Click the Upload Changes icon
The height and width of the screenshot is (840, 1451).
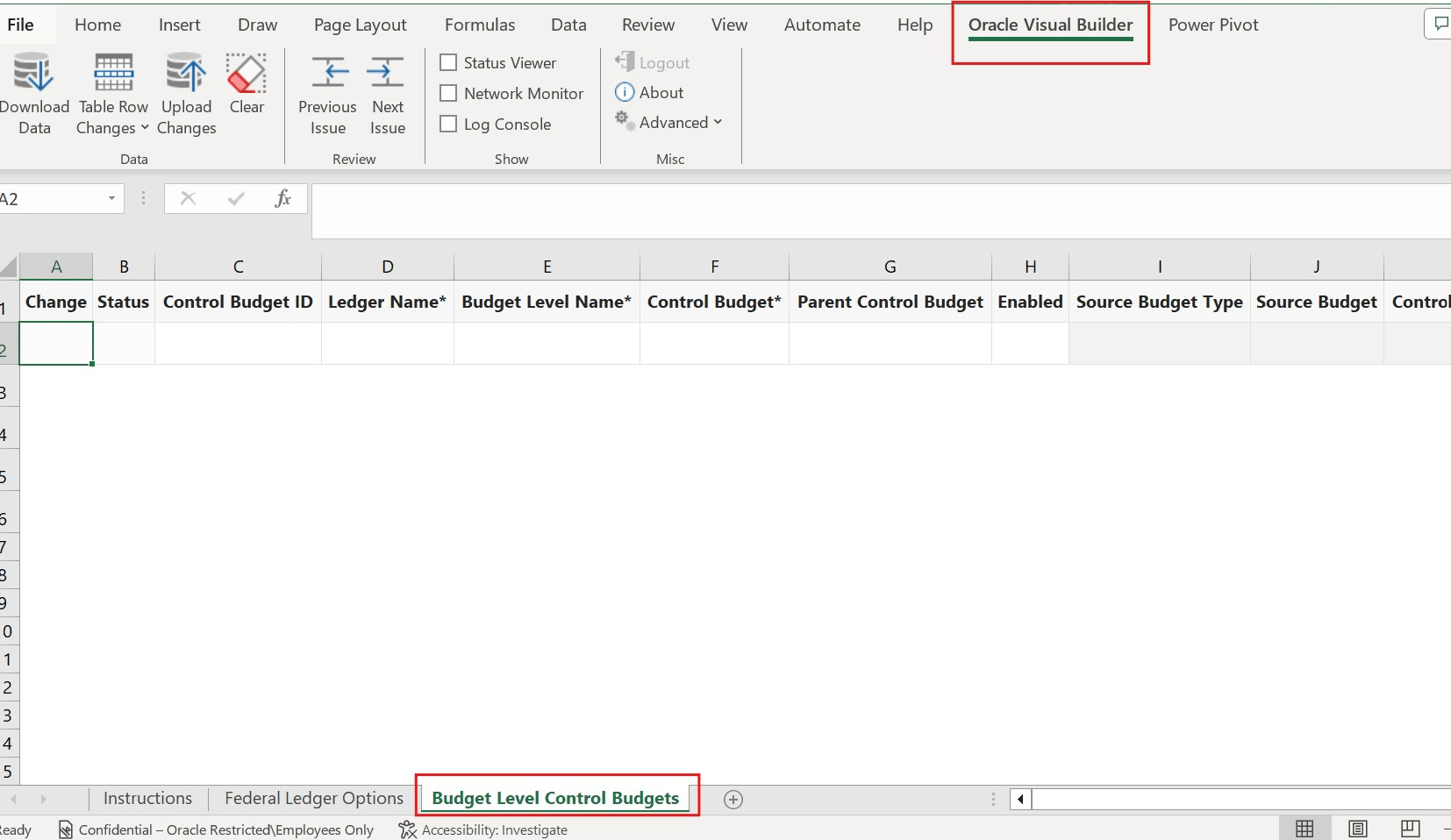pos(186,73)
